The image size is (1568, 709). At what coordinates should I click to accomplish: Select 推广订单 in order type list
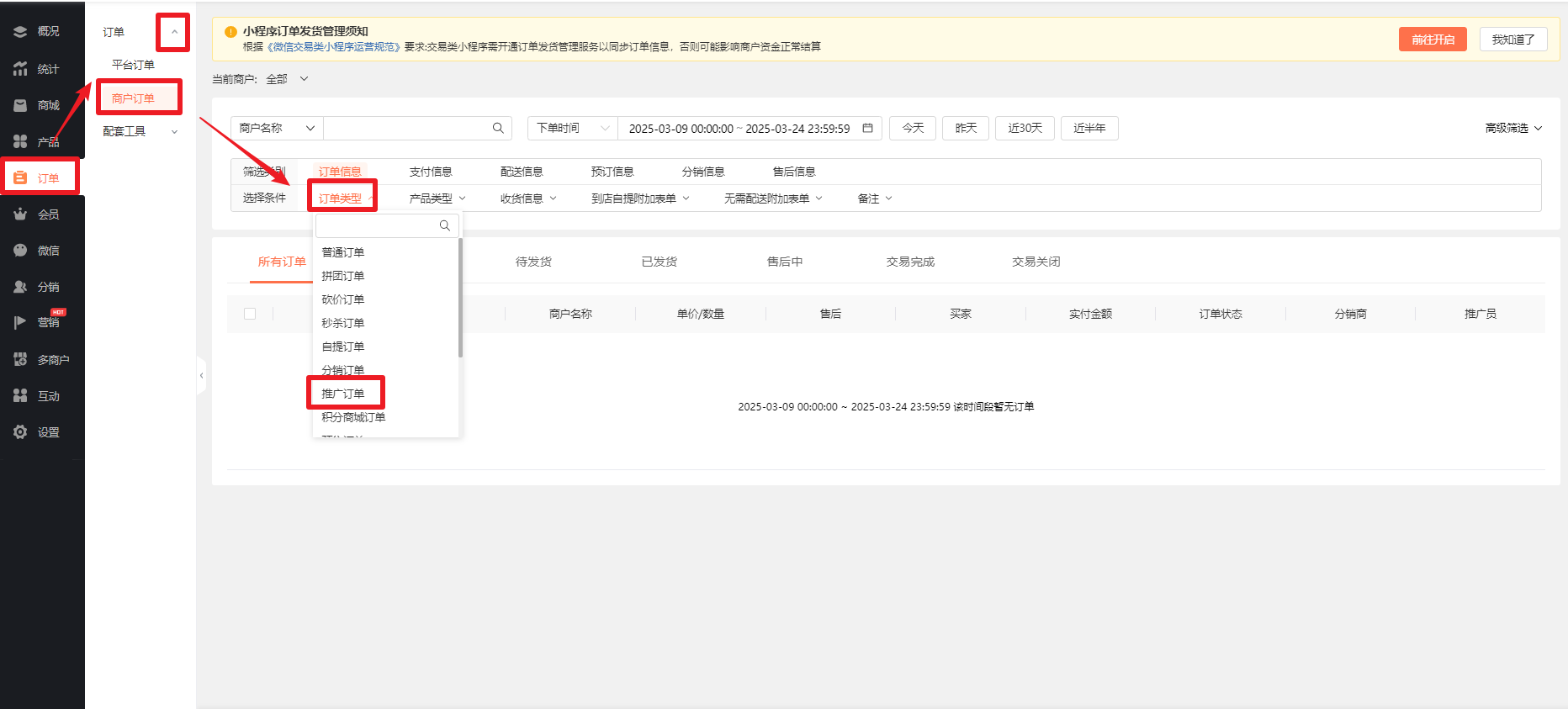point(343,394)
